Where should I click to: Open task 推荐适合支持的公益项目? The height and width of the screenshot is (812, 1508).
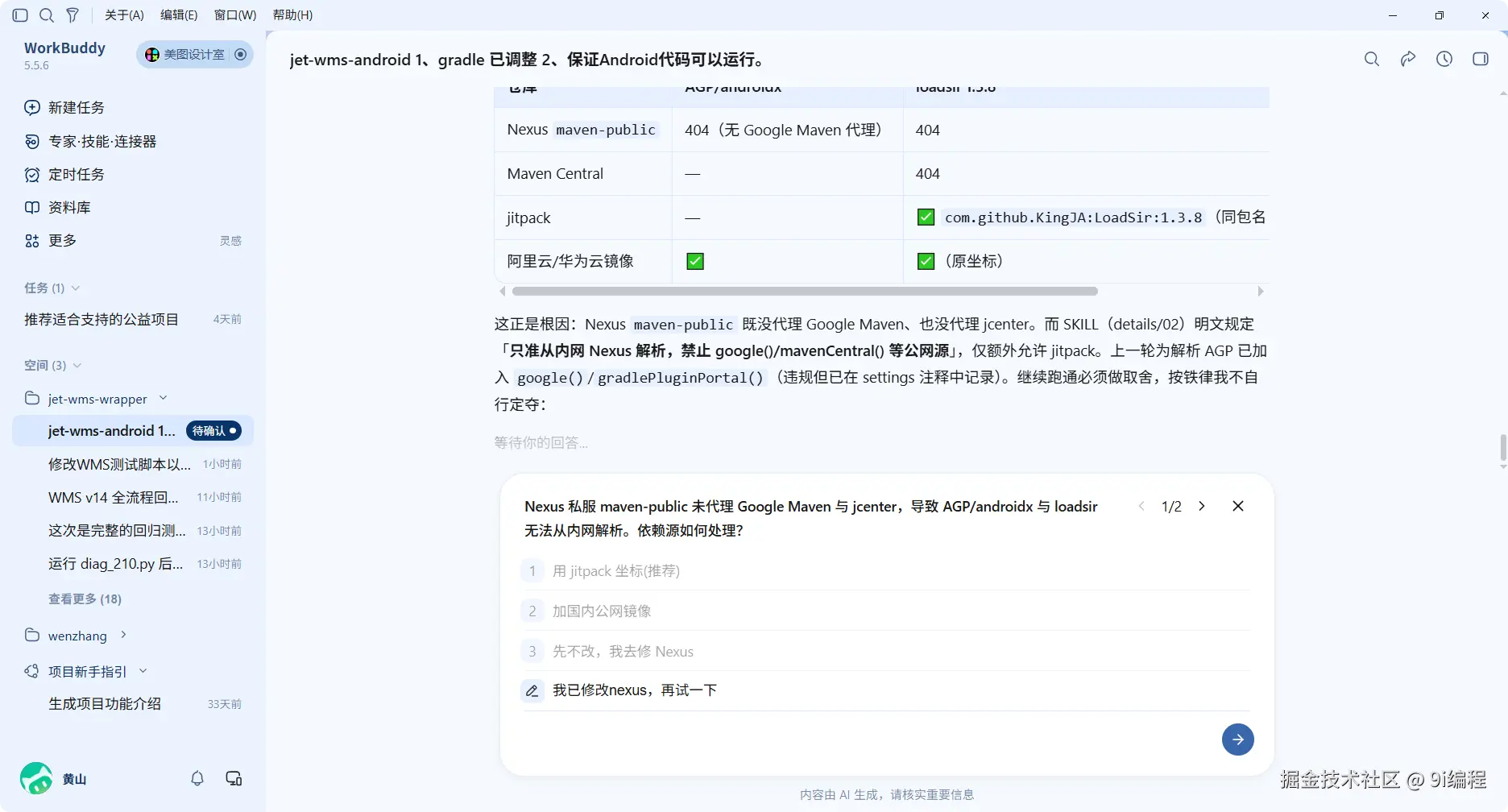click(x=133, y=320)
